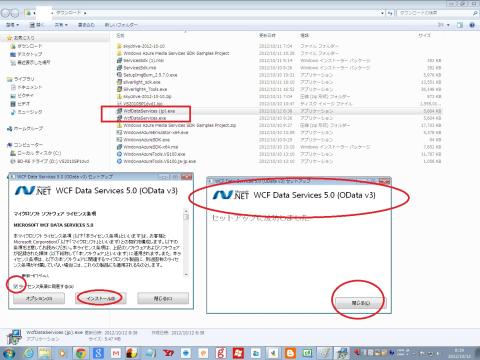
Task: Sort files by the Name column header
Action: [x=120, y=35]
